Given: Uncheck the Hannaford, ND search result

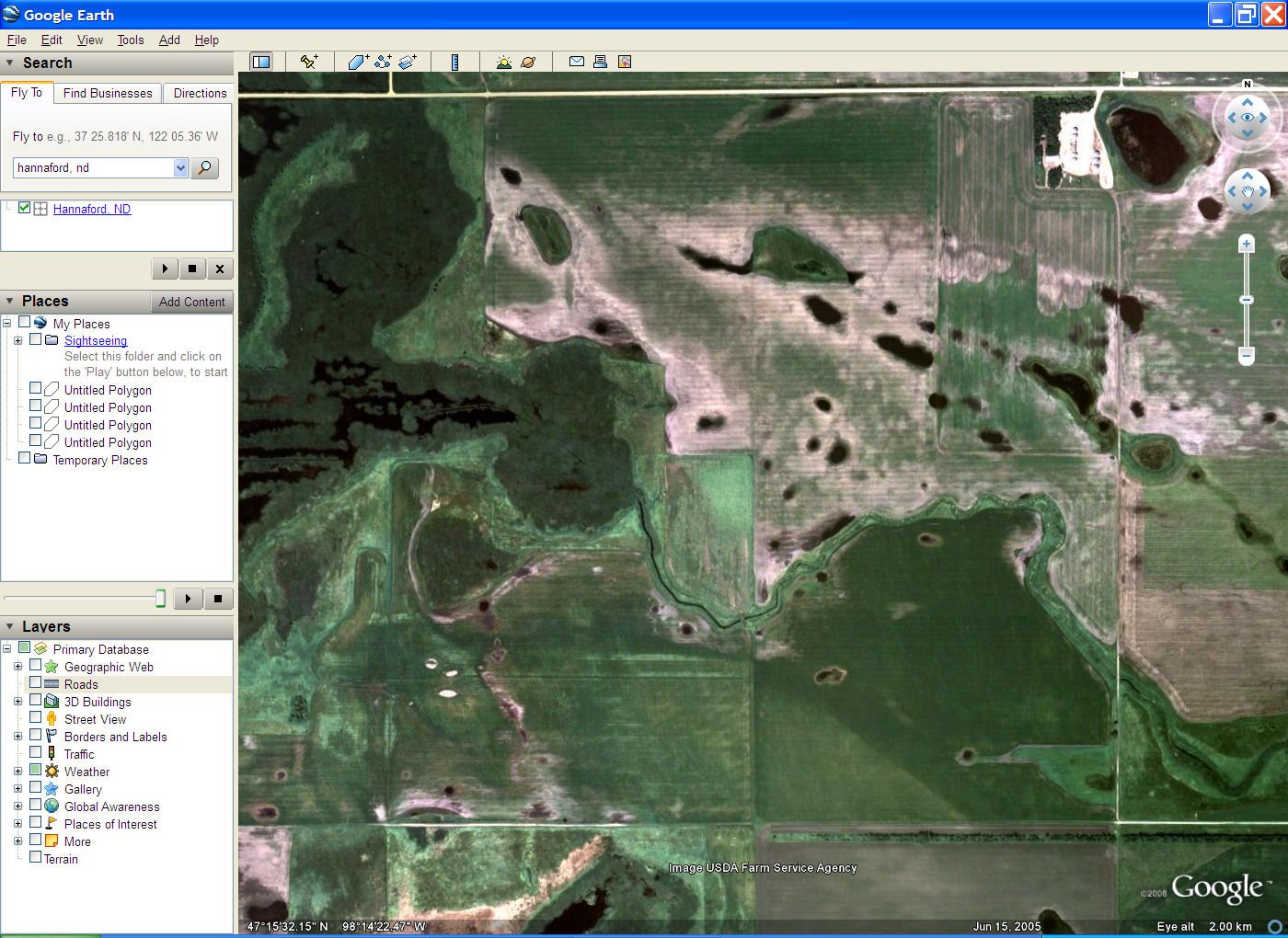Looking at the screenshot, I should coord(24,208).
